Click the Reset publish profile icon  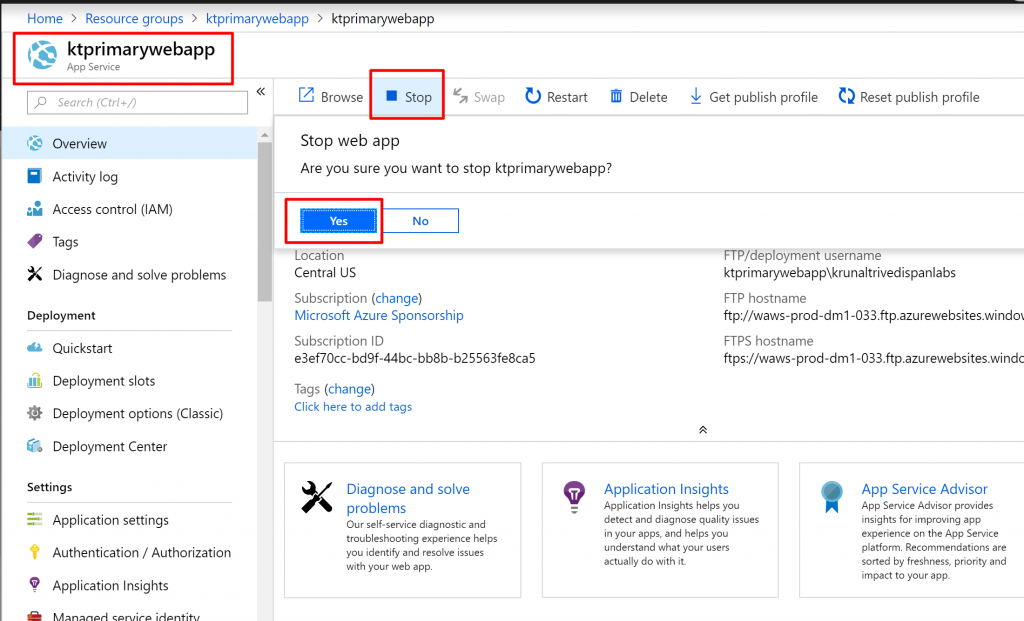[x=846, y=96]
